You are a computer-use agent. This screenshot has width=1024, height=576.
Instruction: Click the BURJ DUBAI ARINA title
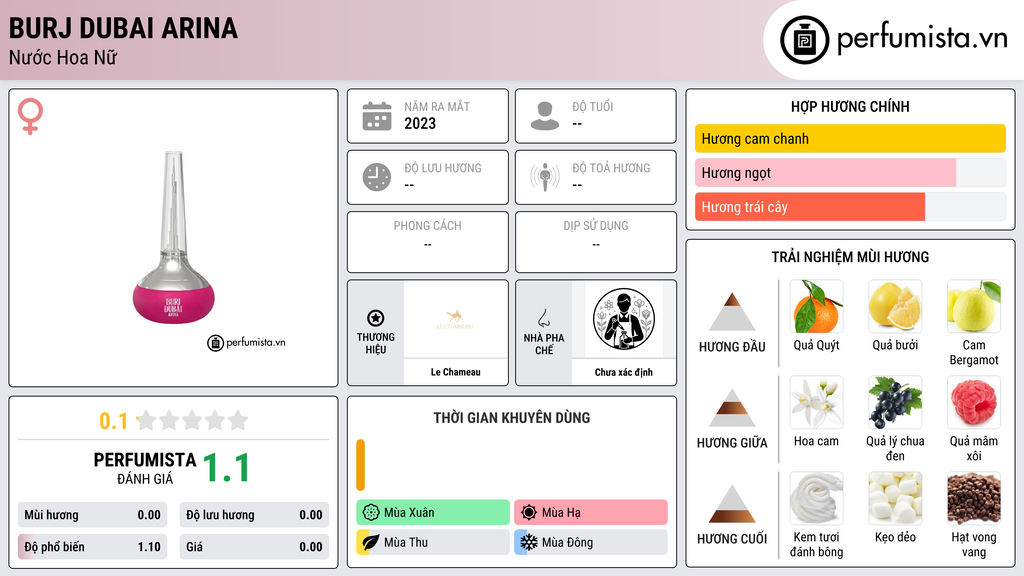(x=123, y=29)
